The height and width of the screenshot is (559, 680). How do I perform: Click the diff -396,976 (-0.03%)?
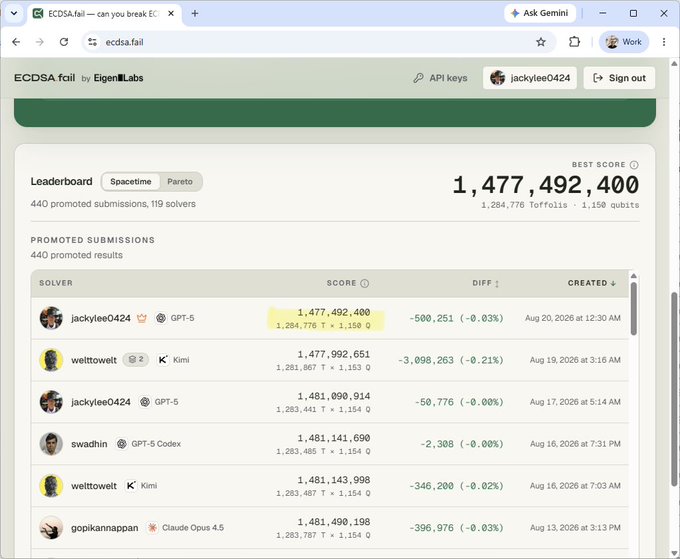pos(456,528)
